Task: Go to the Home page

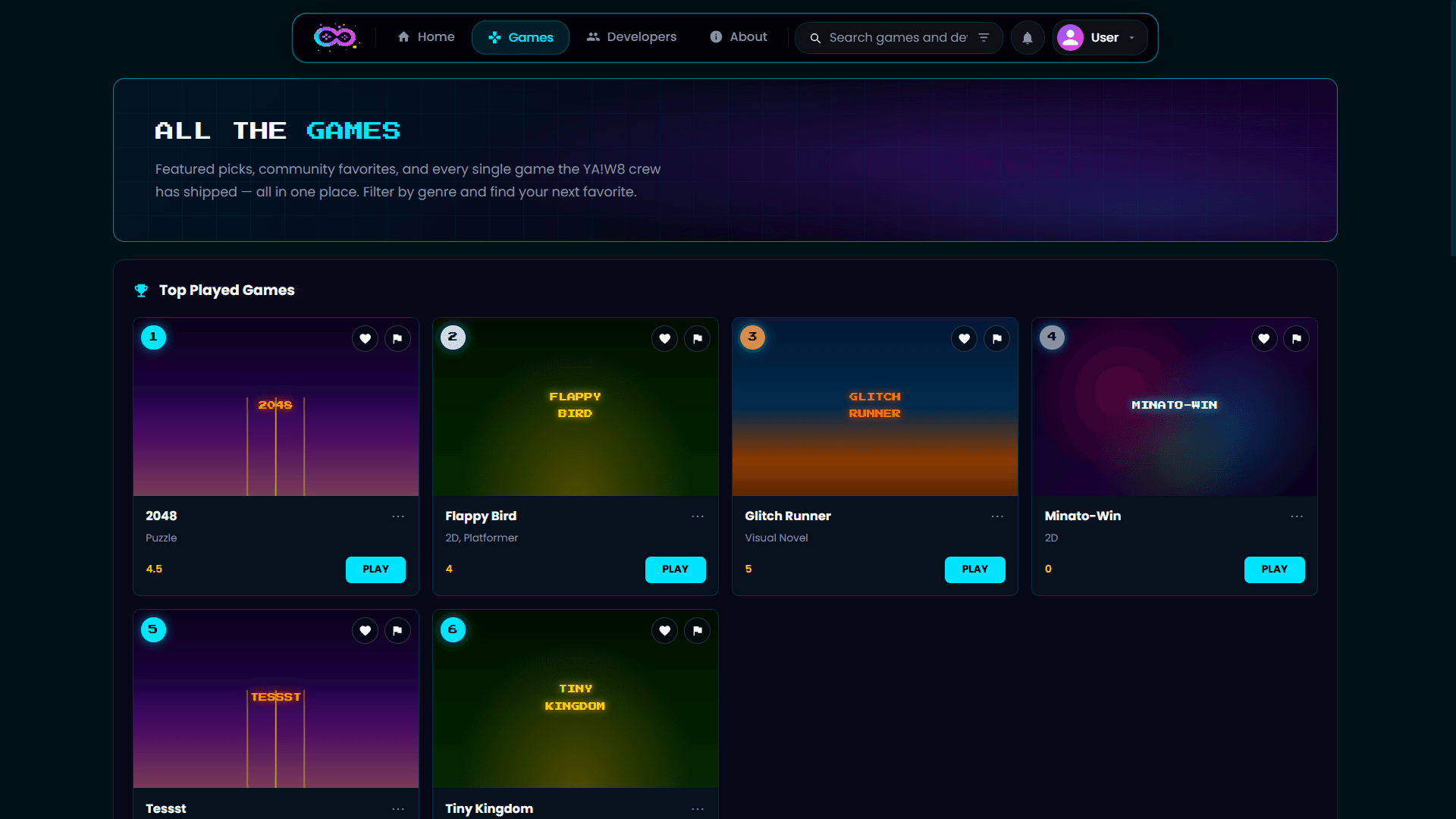Action: [x=426, y=37]
